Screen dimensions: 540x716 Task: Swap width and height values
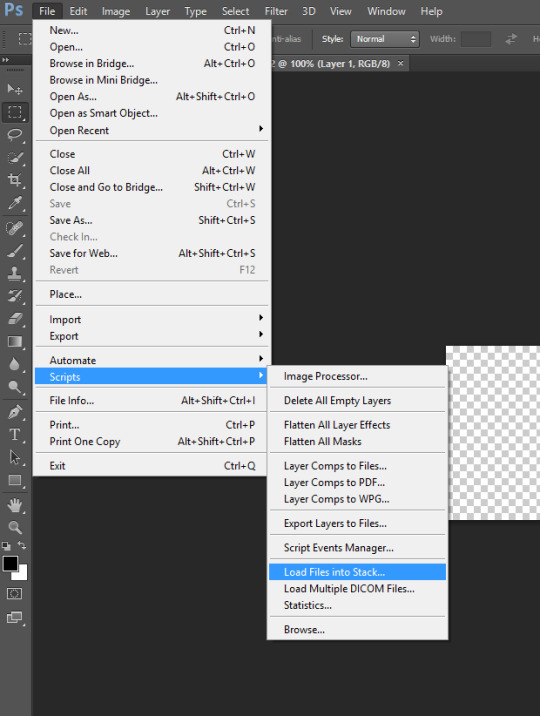(511, 39)
